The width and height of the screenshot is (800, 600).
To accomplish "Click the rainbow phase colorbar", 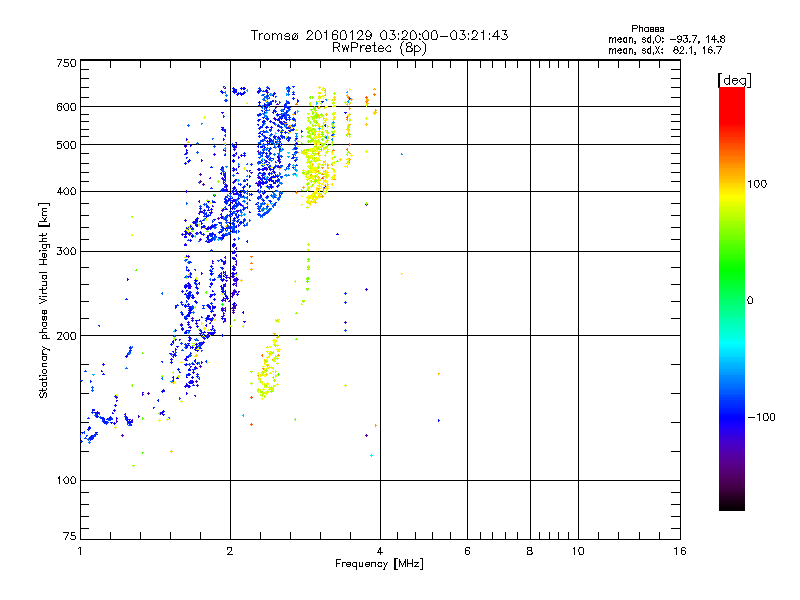I will click(732, 298).
